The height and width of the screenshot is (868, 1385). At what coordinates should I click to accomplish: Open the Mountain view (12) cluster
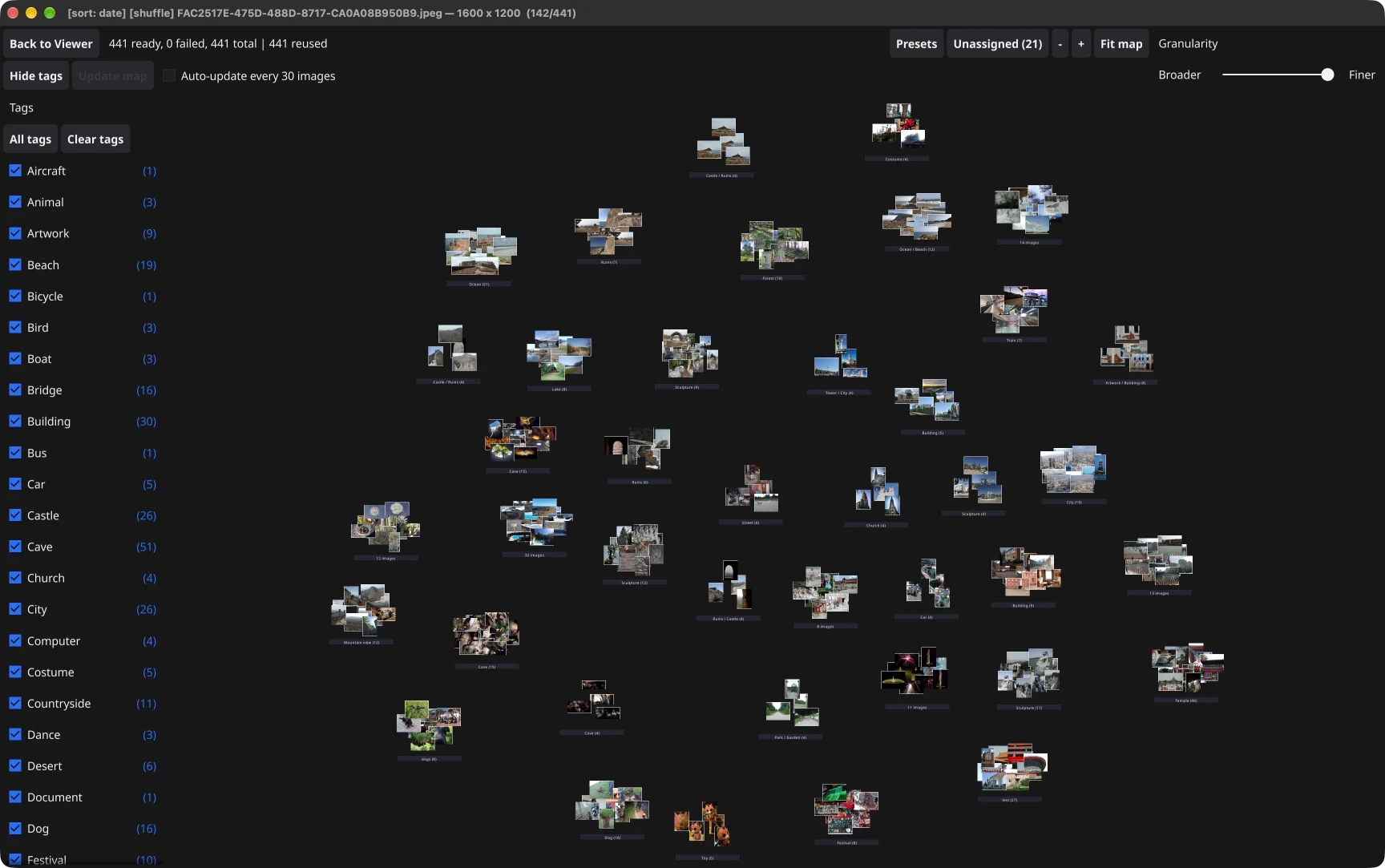tap(363, 610)
